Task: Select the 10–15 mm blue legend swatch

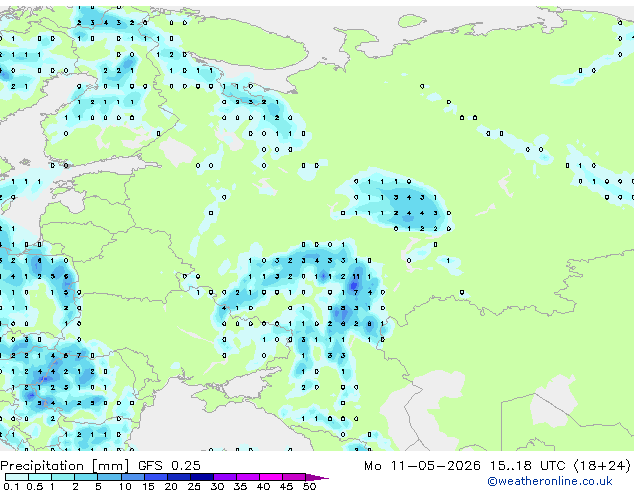Action: coord(132,477)
